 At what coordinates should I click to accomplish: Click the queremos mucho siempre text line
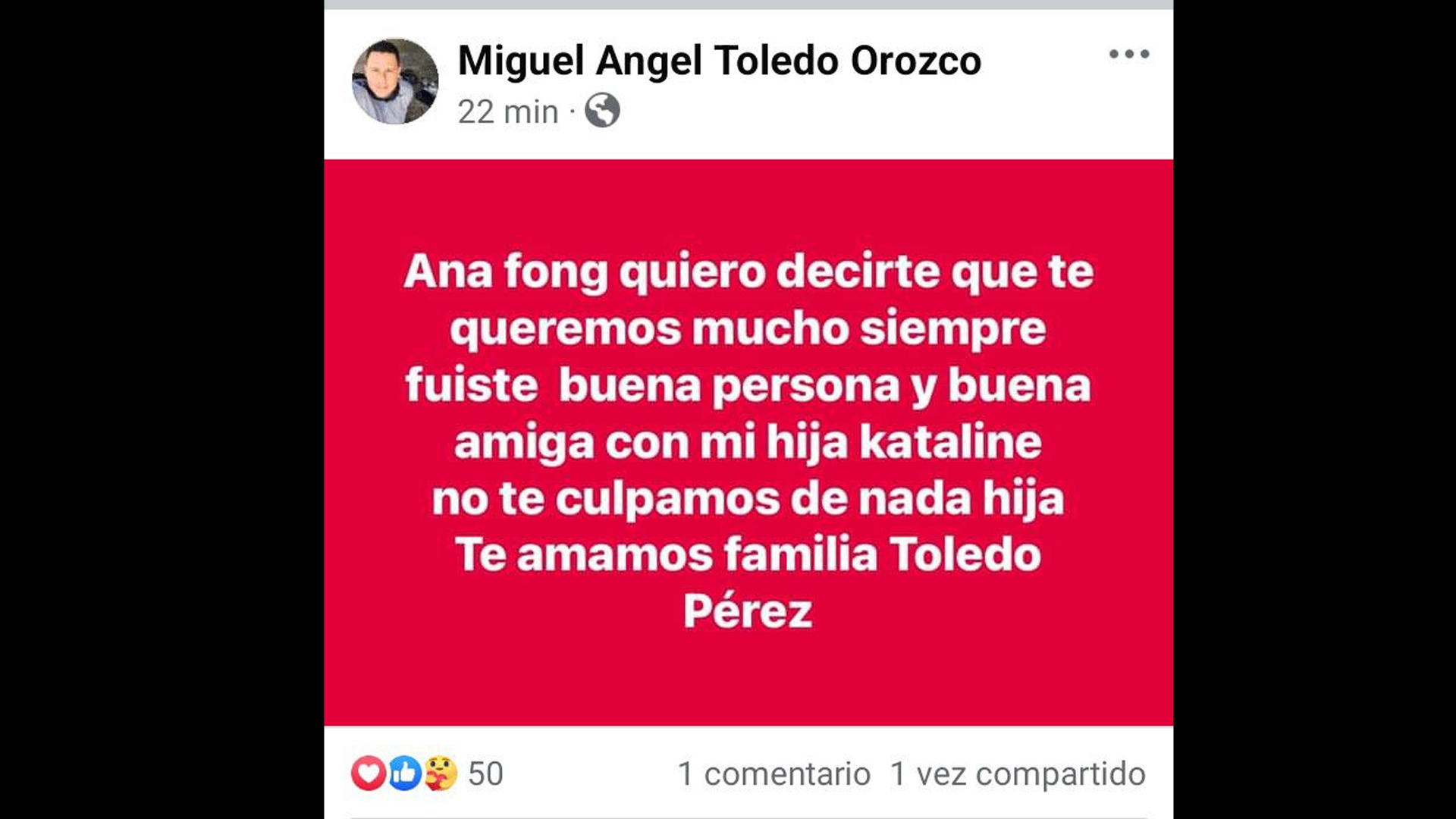pyautogui.click(x=748, y=329)
